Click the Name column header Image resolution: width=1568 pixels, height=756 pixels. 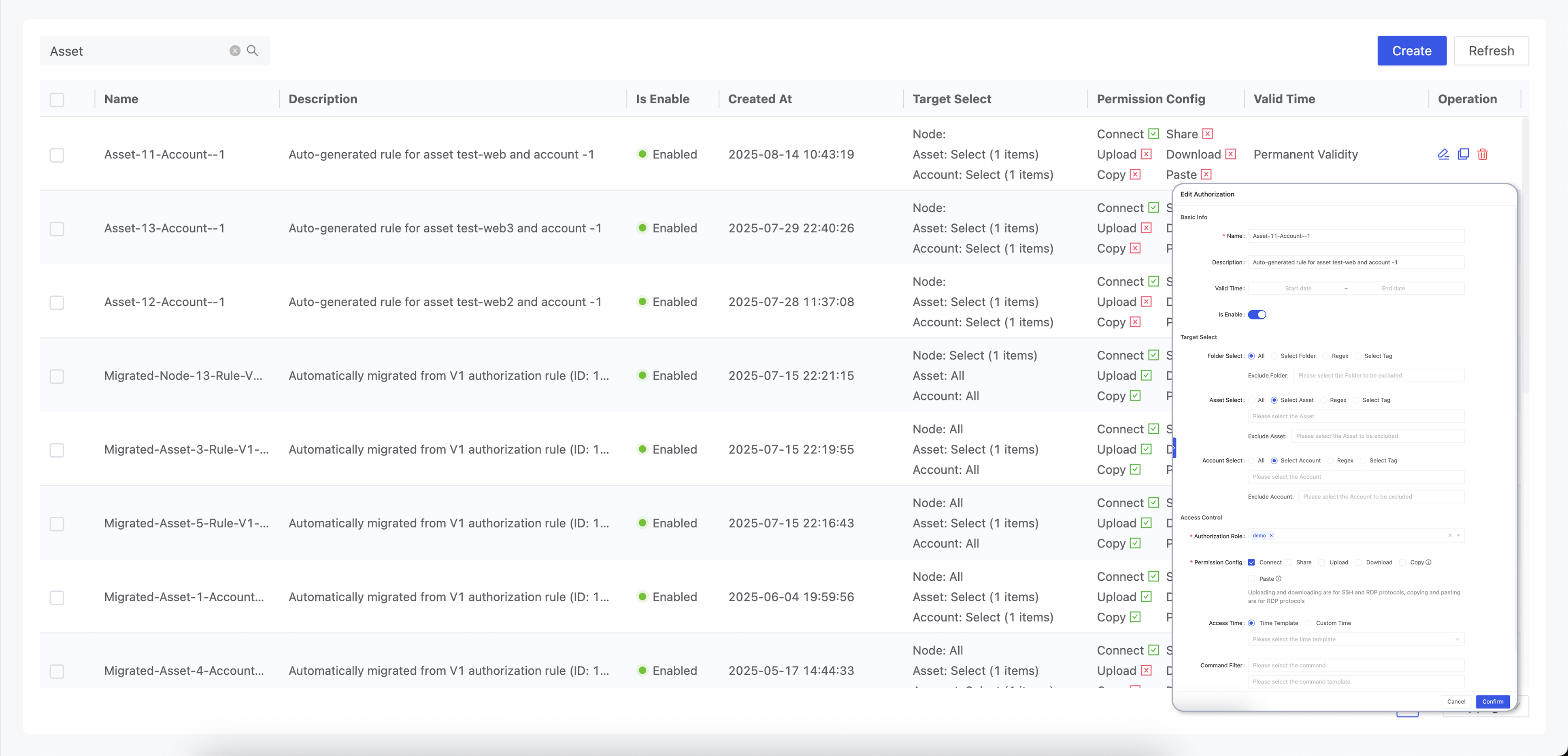coord(121,99)
